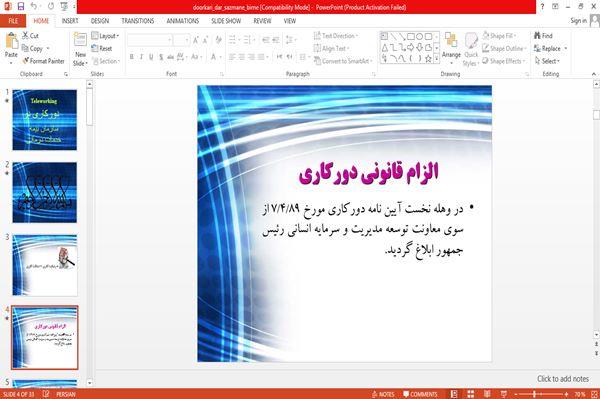
Task: Select slide 2 thumbnail
Action: pyautogui.click(x=44, y=192)
